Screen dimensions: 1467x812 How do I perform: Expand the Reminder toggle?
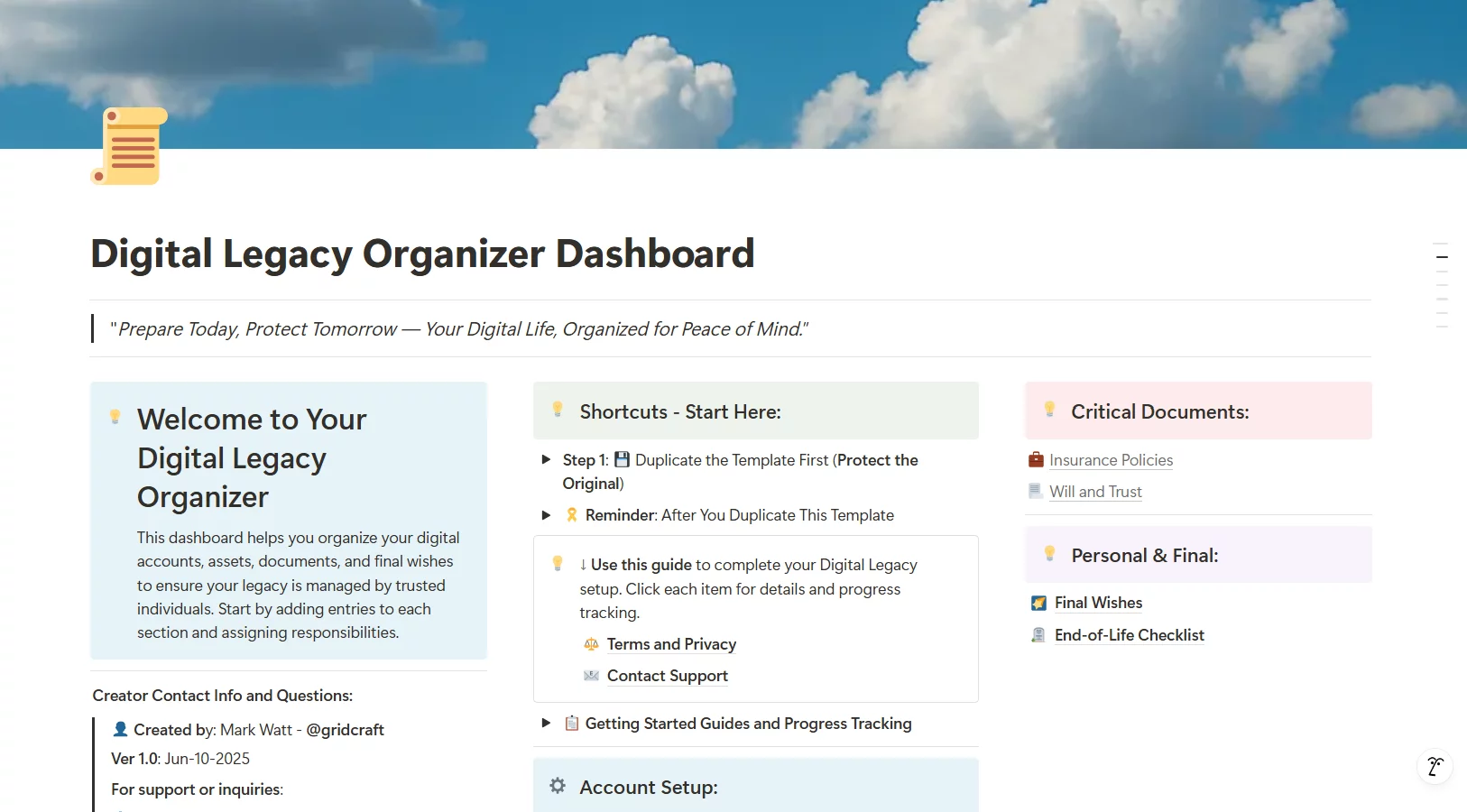pyautogui.click(x=546, y=515)
